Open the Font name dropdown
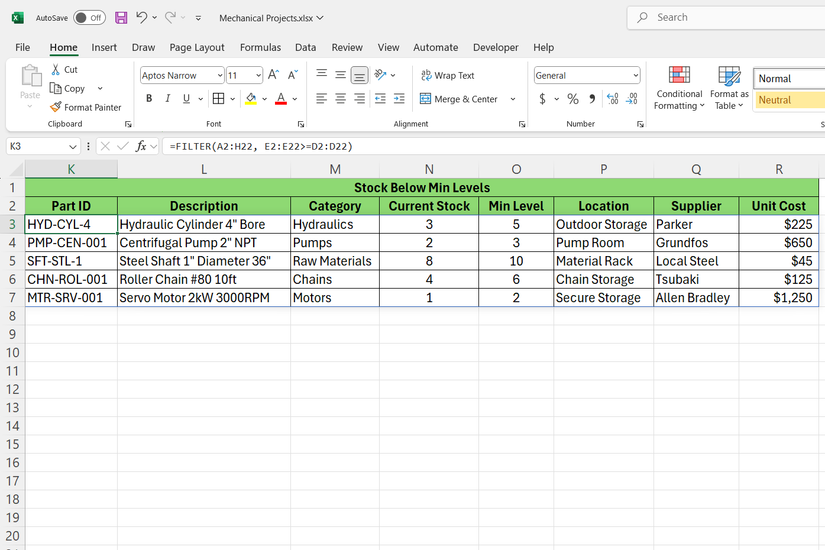The image size is (825, 550). point(220,76)
